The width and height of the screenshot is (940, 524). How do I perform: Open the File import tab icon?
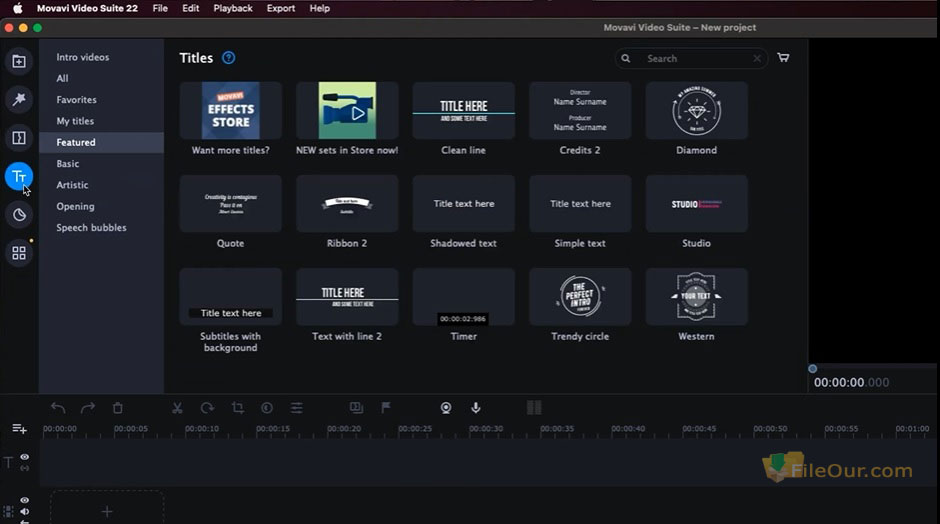click(x=19, y=61)
